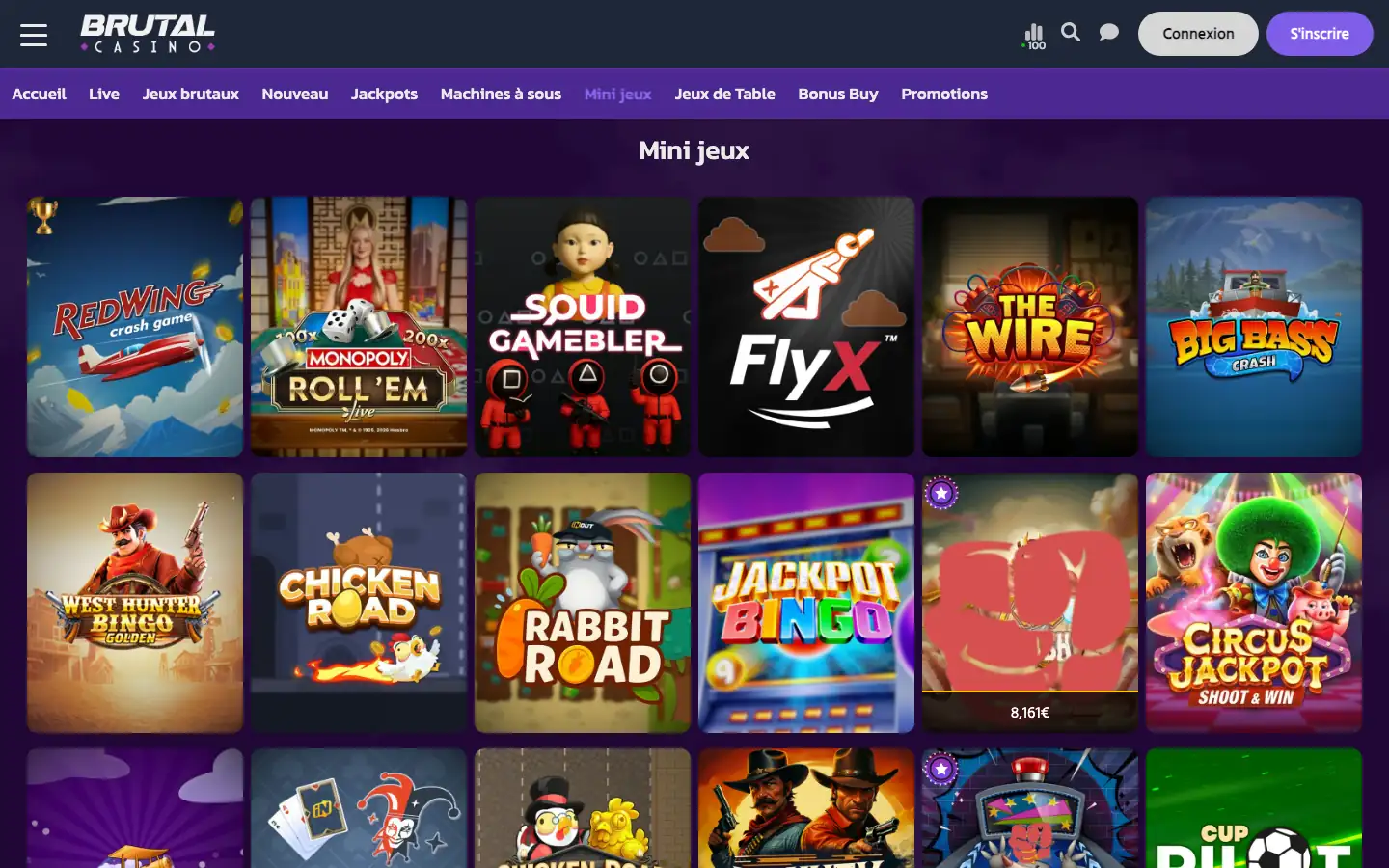1389x868 pixels.
Task: Open Big Bass Crash
Action: (1254, 327)
